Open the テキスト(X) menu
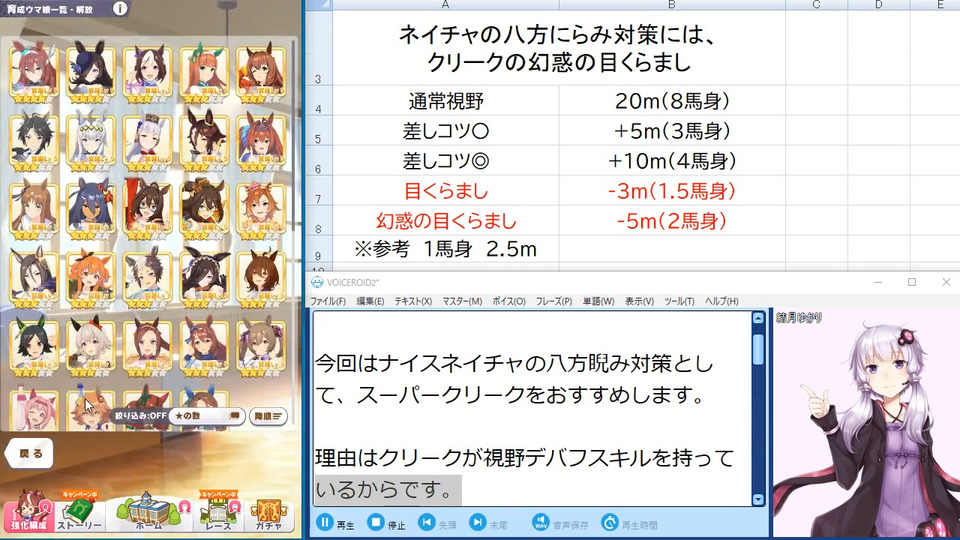This screenshot has height=540, width=960. coord(413,301)
